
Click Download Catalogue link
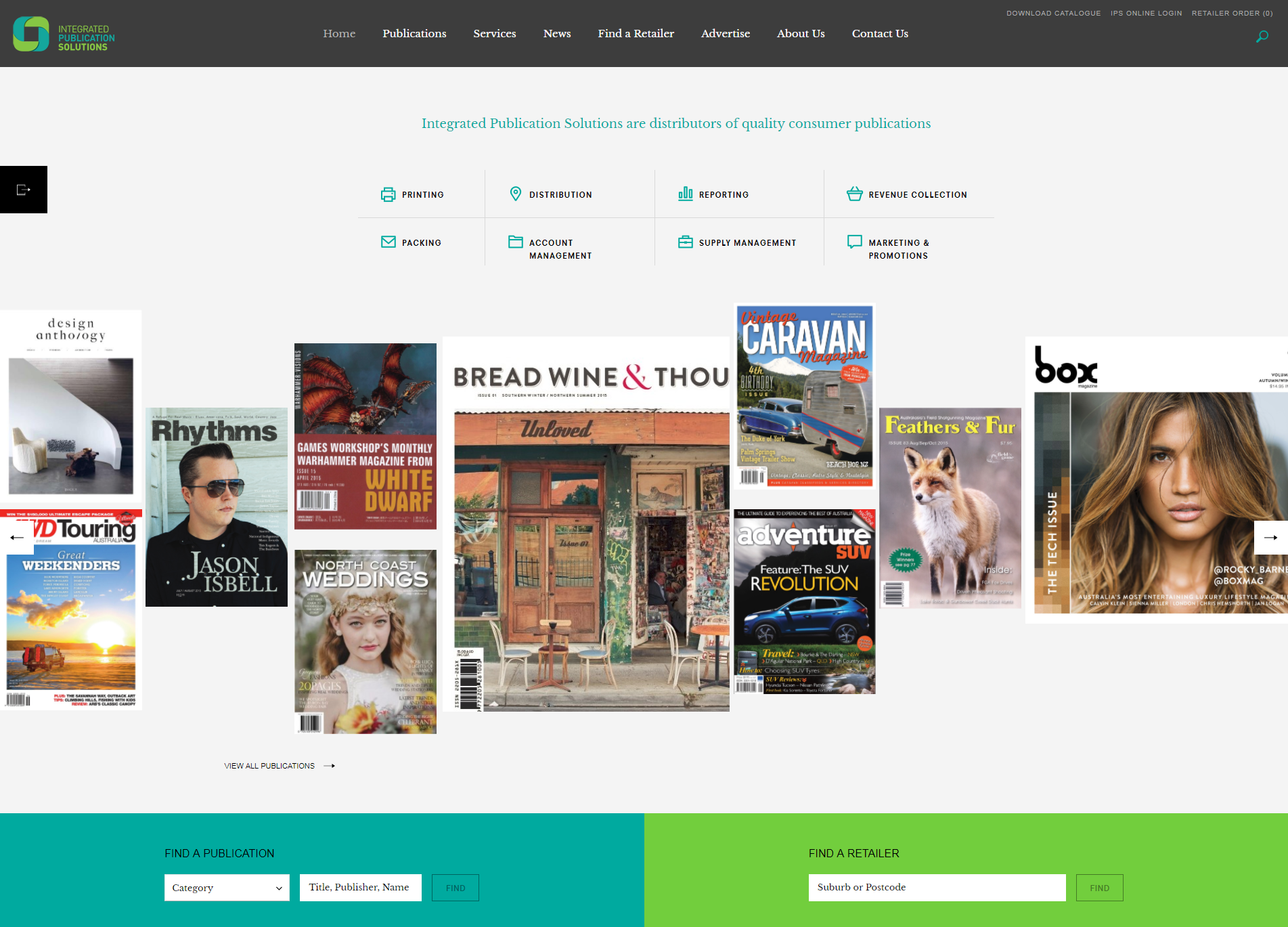1054,14
